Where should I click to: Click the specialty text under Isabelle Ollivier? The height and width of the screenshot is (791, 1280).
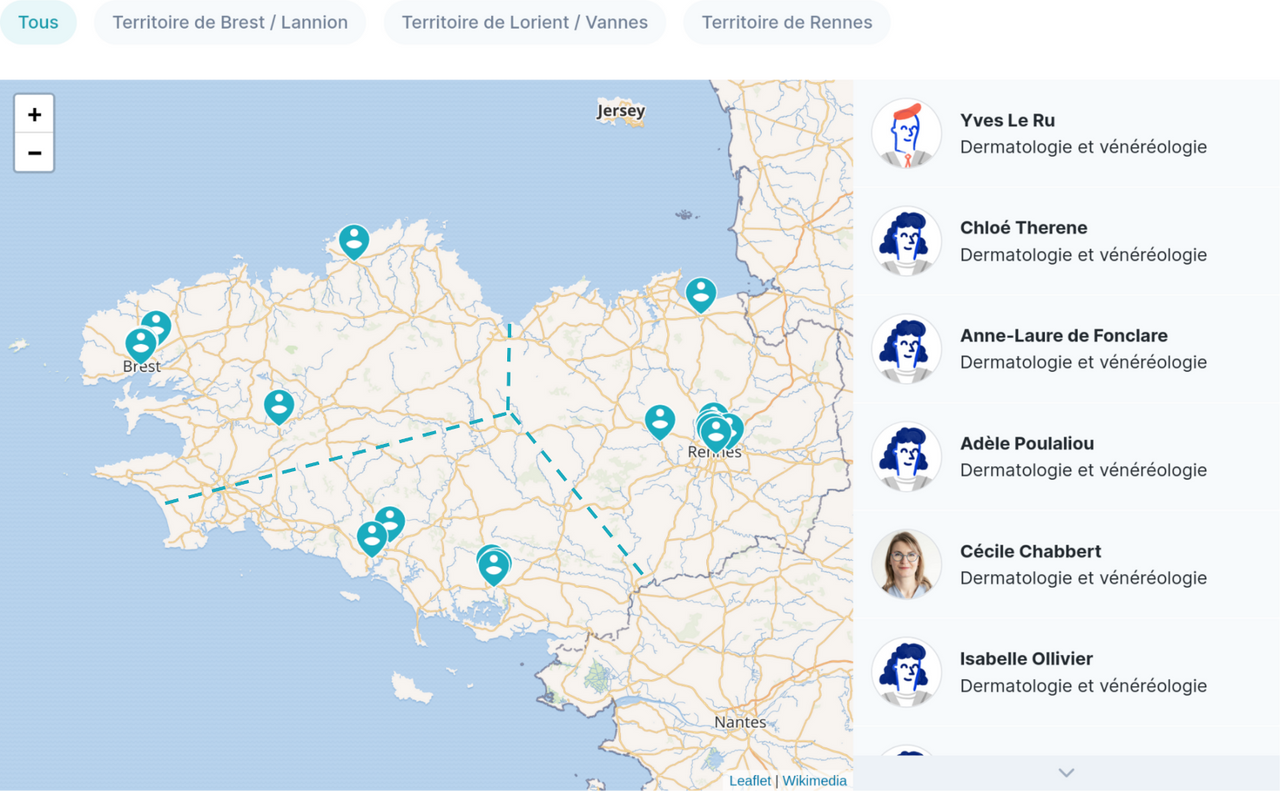click(1083, 686)
